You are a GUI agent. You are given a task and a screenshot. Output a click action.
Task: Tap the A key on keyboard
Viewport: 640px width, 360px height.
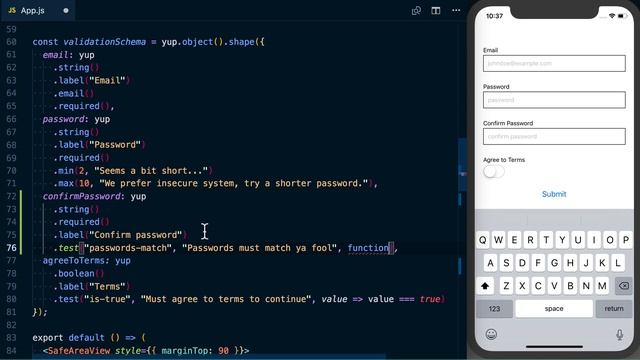(490, 263)
